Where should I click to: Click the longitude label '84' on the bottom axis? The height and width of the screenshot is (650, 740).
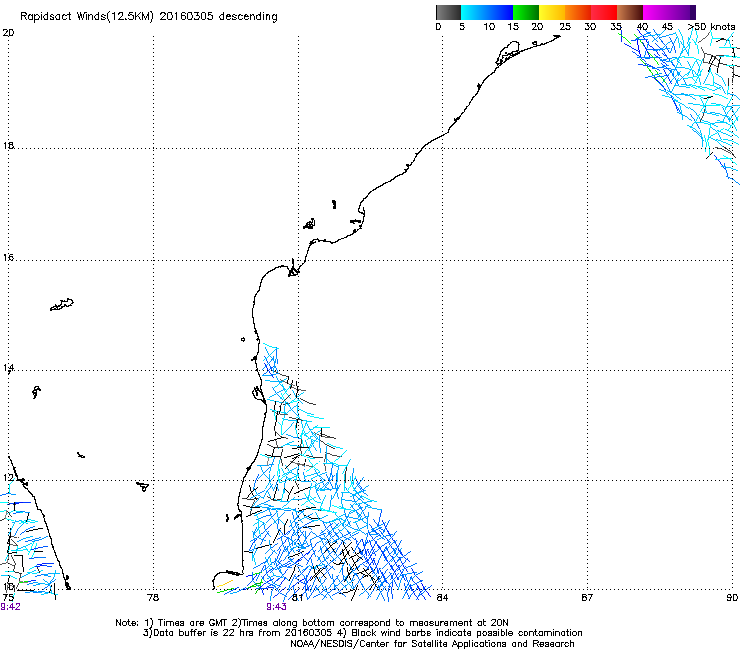(x=442, y=598)
